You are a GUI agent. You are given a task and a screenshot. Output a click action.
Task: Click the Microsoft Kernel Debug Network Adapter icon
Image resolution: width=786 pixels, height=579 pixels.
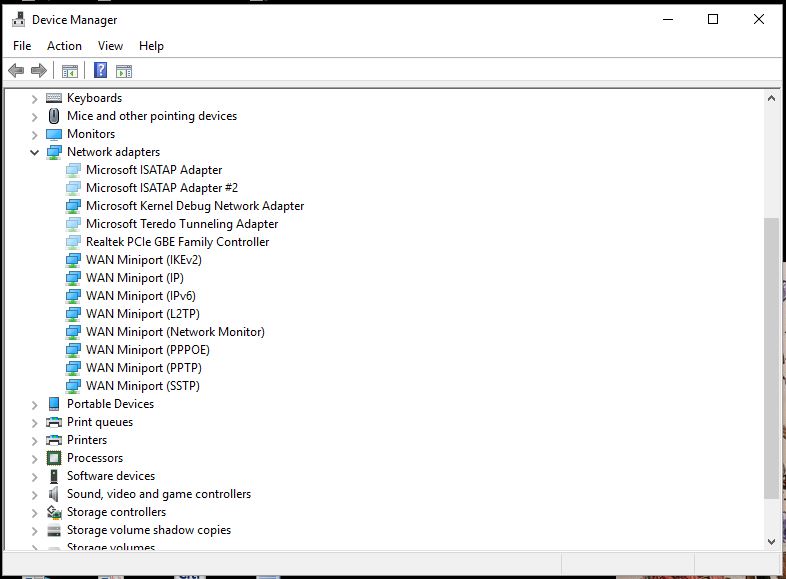pyautogui.click(x=73, y=206)
